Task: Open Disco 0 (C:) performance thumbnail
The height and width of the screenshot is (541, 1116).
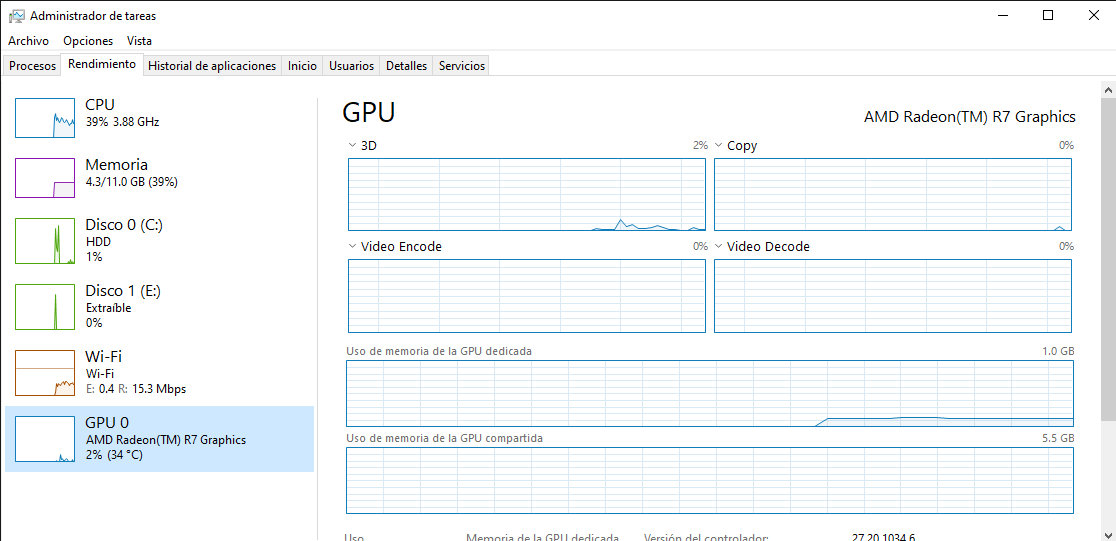Action: click(45, 241)
